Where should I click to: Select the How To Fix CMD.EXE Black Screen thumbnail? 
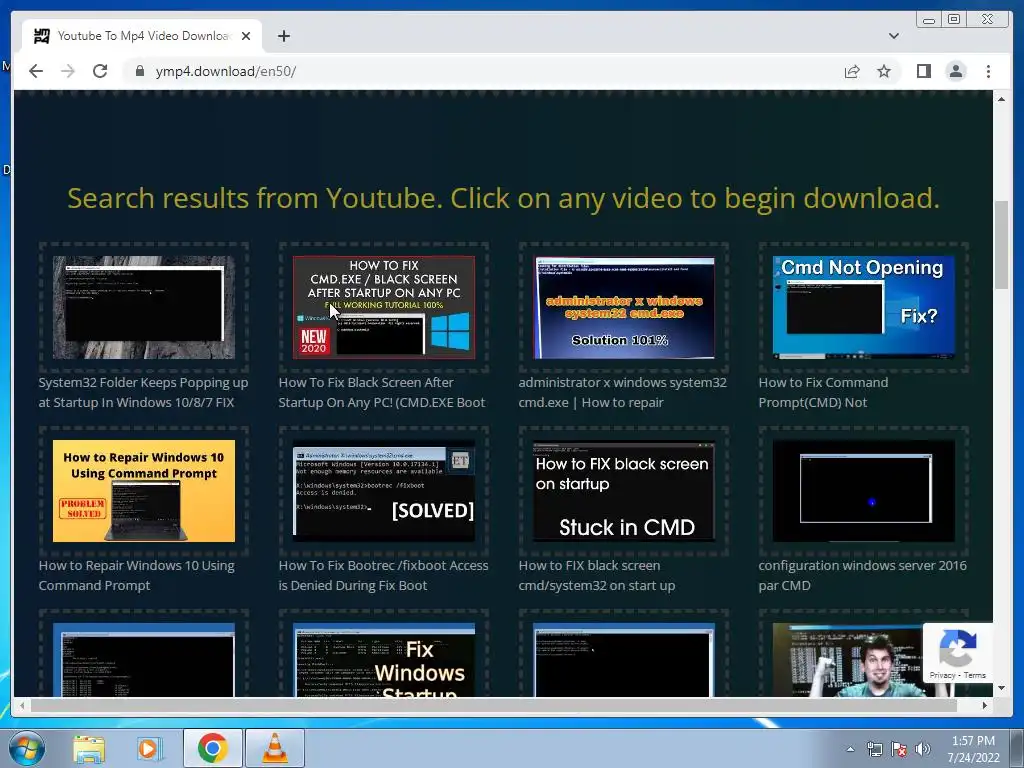pyautogui.click(x=384, y=307)
